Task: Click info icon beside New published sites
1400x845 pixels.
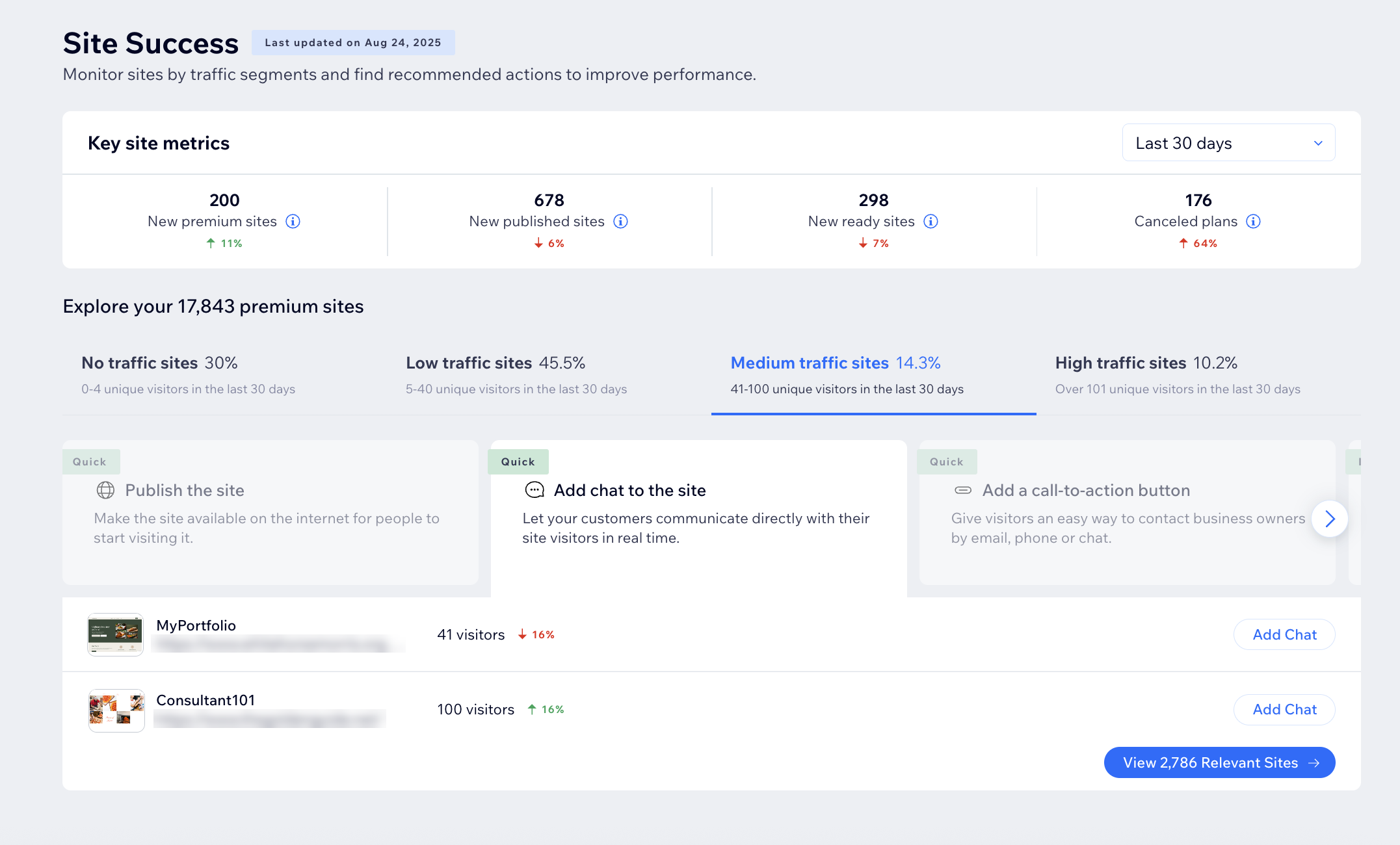Action: [x=621, y=222]
